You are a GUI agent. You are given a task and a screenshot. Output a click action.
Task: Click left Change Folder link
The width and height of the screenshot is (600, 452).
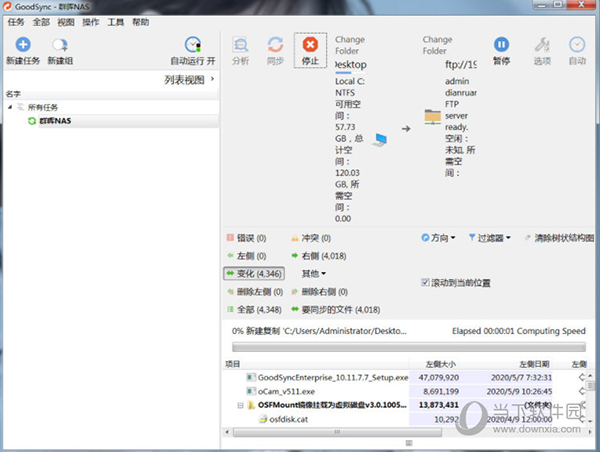pyautogui.click(x=350, y=45)
